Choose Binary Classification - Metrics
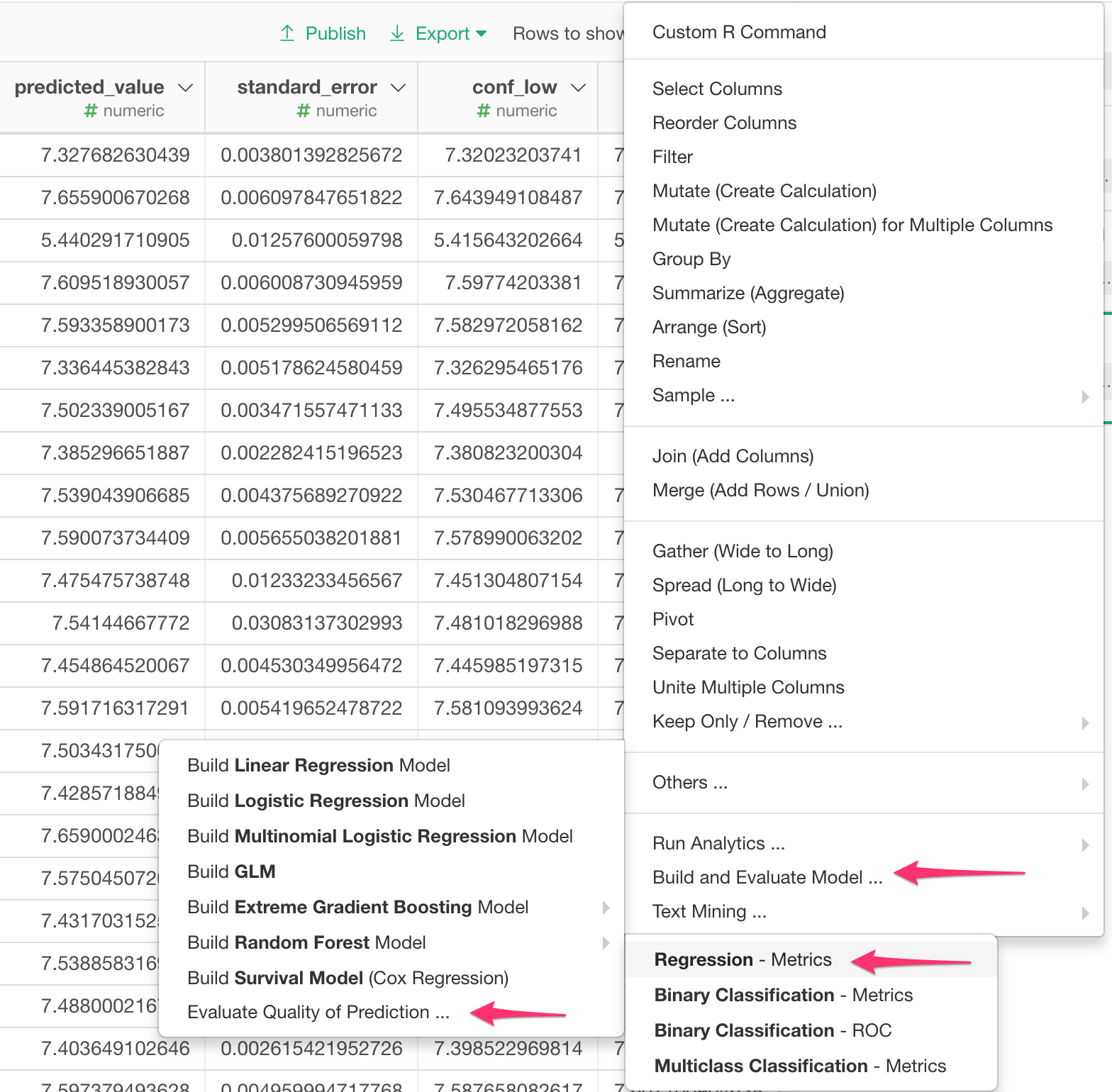This screenshot has height=1092, width=1112. click(x=784, y=995)
